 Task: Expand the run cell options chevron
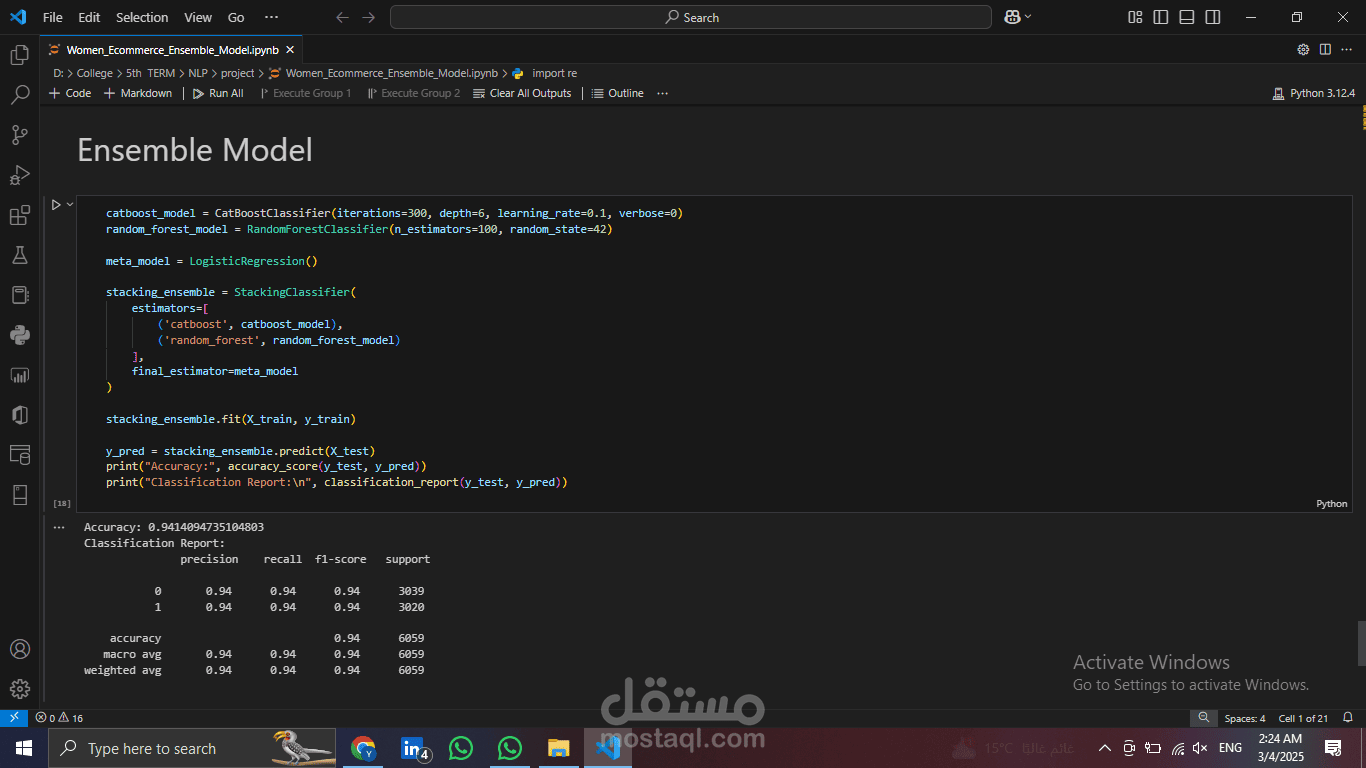[70, 204]
